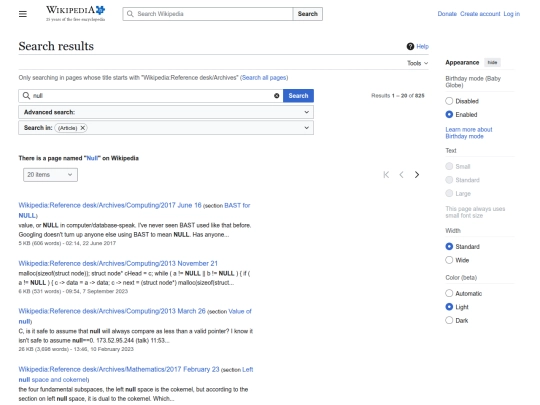Viewport: 540px width, 405px height.
Task: Hide the Appearance panel
Action: click(x=492, y=62)
